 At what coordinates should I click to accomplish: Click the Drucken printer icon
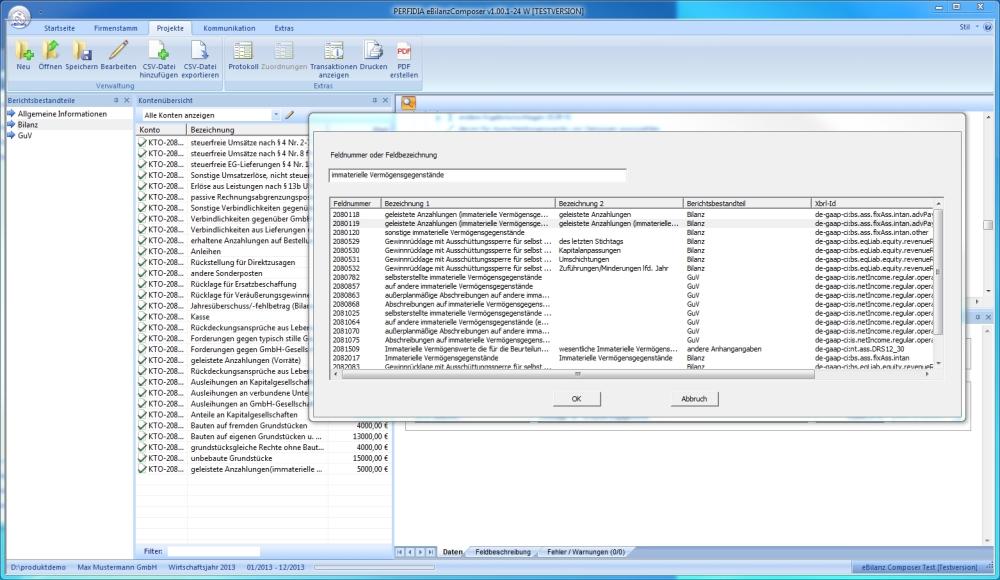[373, 51]
